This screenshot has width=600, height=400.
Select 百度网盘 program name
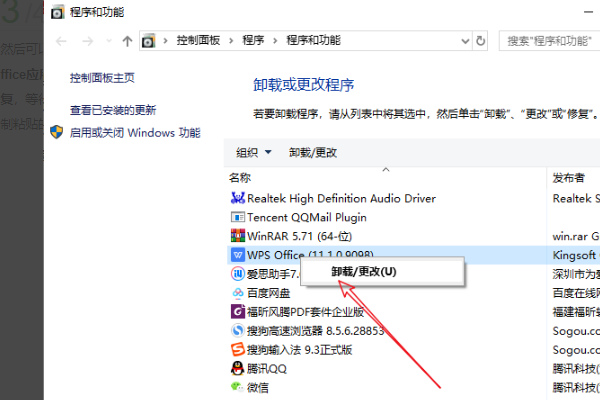(268, 293)
